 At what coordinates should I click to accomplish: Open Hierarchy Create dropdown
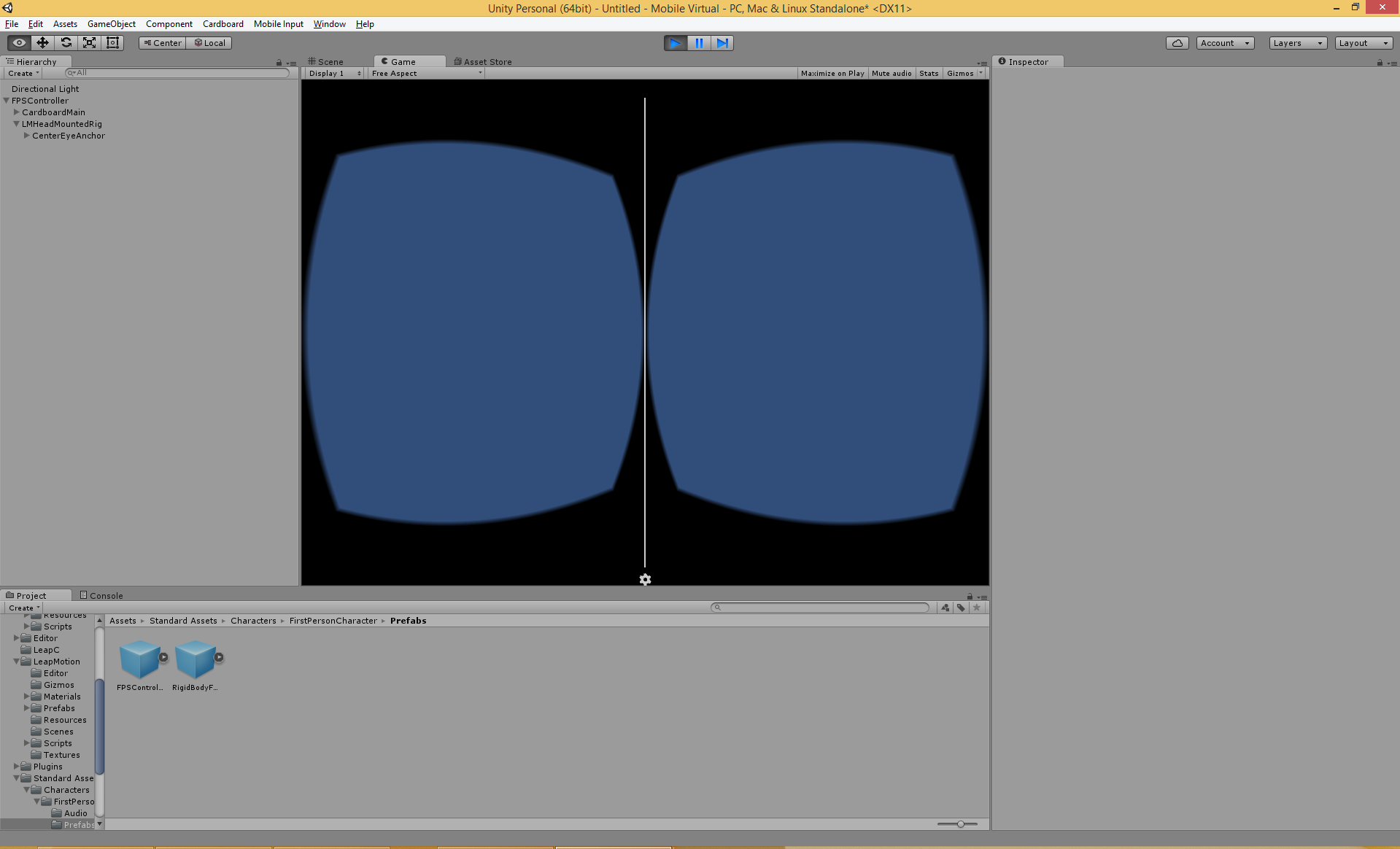click(x=23, y=74)
